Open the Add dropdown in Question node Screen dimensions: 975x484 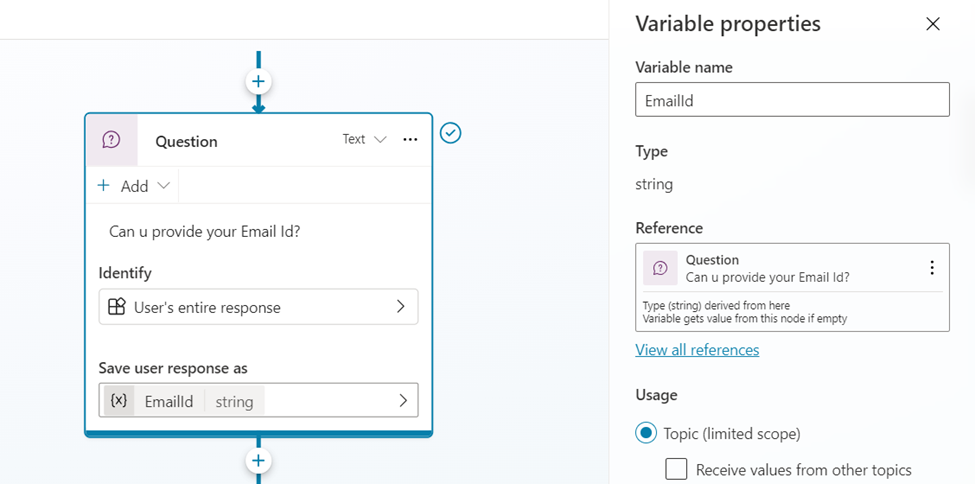click(x=135, y=186)
